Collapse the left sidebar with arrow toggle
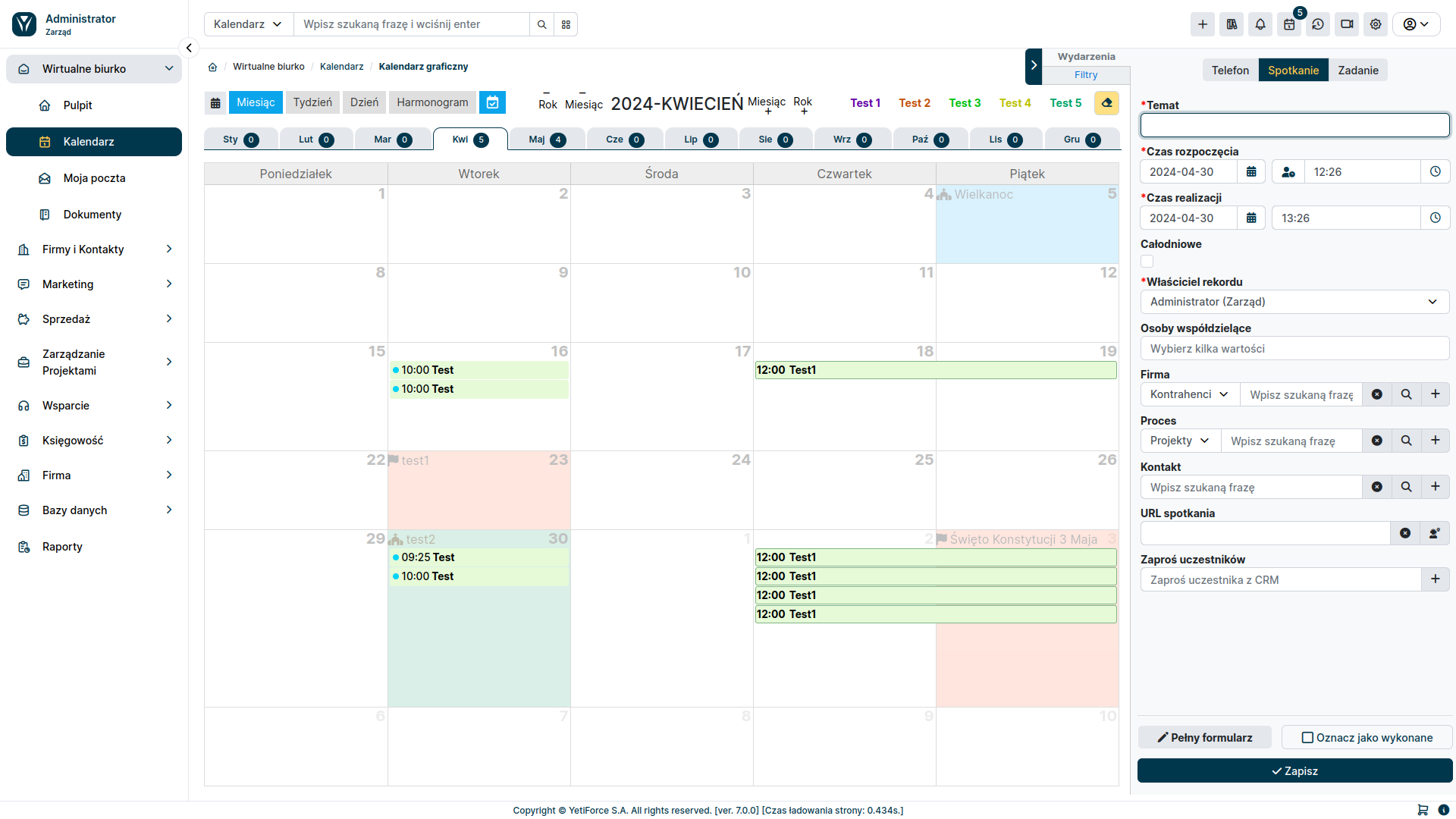1456x819 pixels. coord(189,48)
